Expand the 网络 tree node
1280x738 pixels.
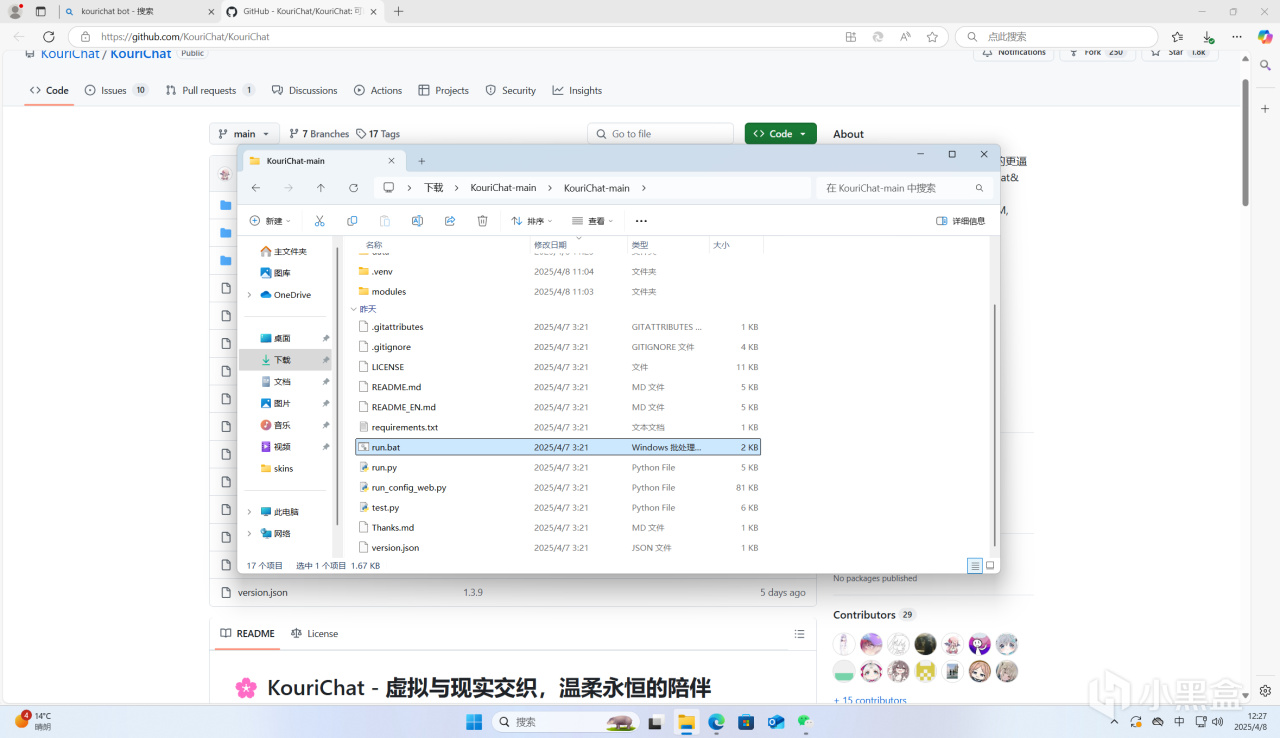click(x=249, y=534)
